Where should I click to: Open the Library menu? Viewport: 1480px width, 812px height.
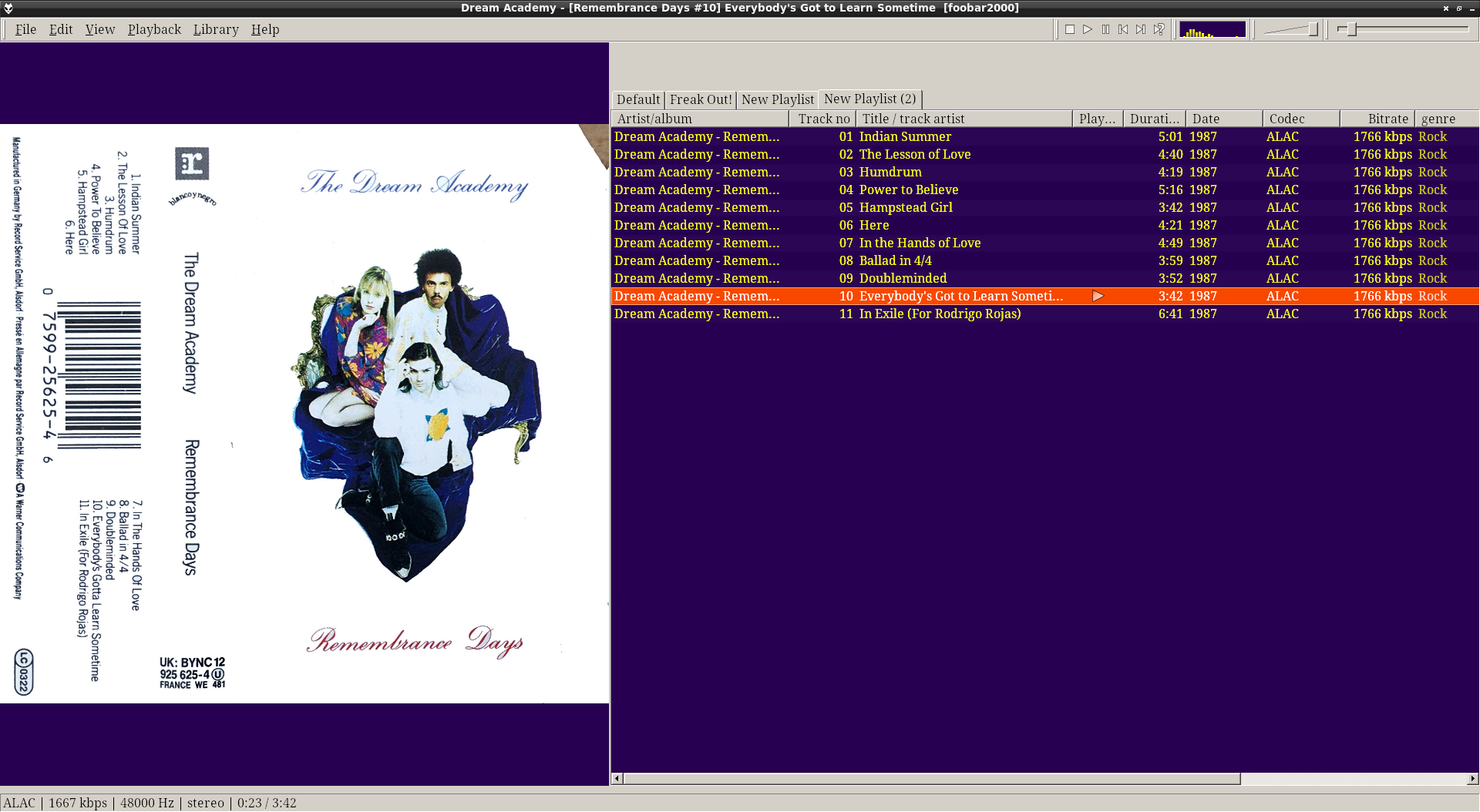[216, 29]
